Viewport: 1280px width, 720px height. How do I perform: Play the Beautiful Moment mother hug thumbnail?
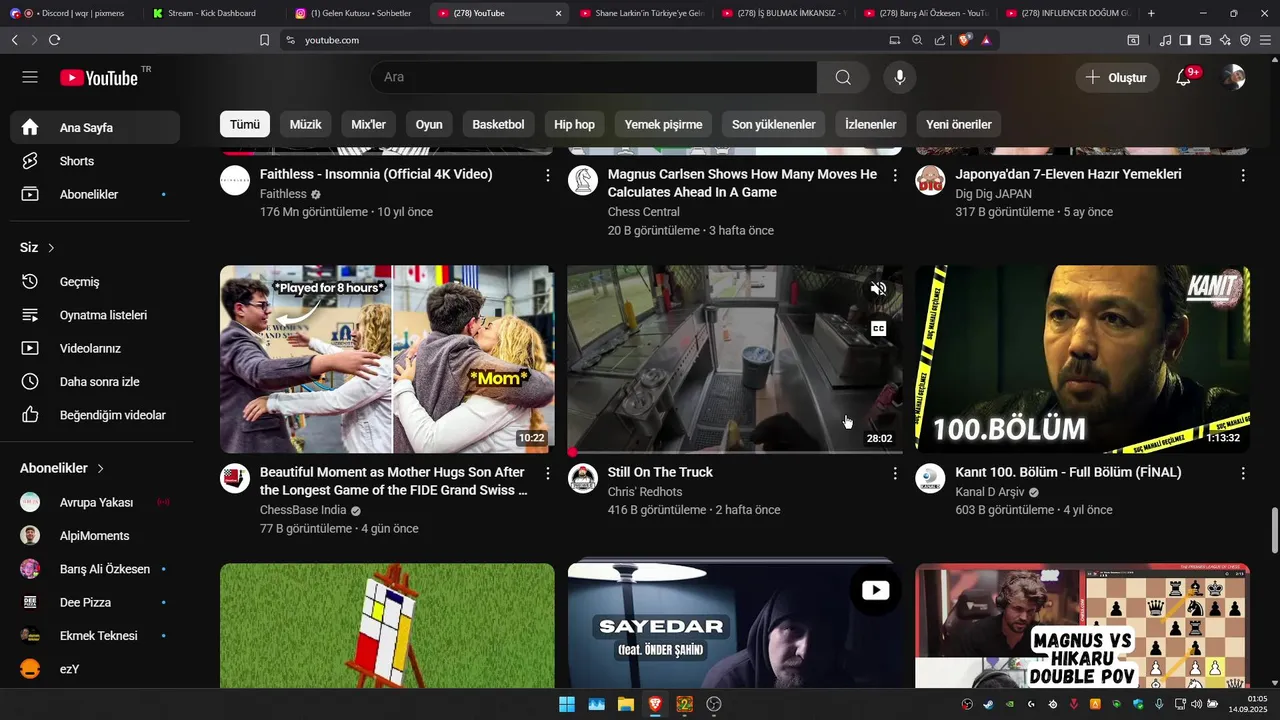pos(387,359)
